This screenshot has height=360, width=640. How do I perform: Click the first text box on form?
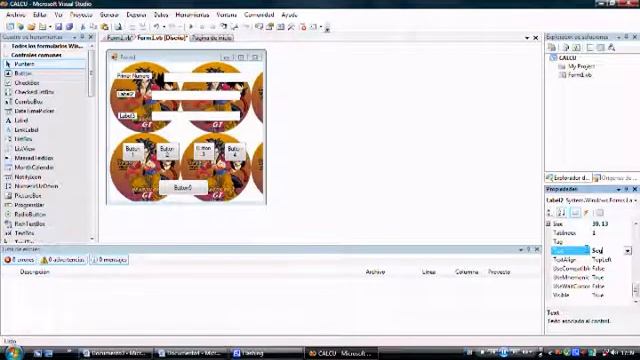203,77
